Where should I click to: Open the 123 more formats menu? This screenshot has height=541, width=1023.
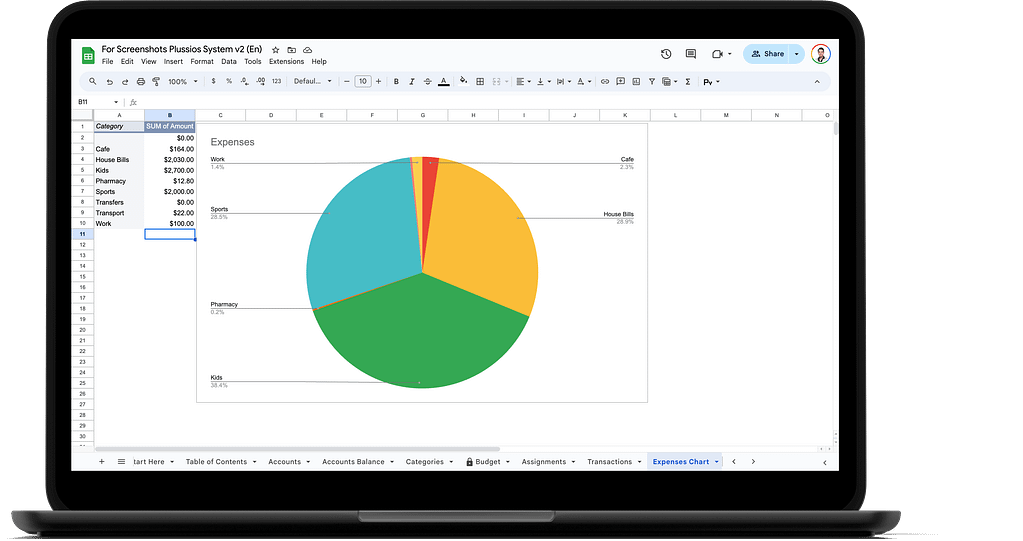tap(277, 82)
